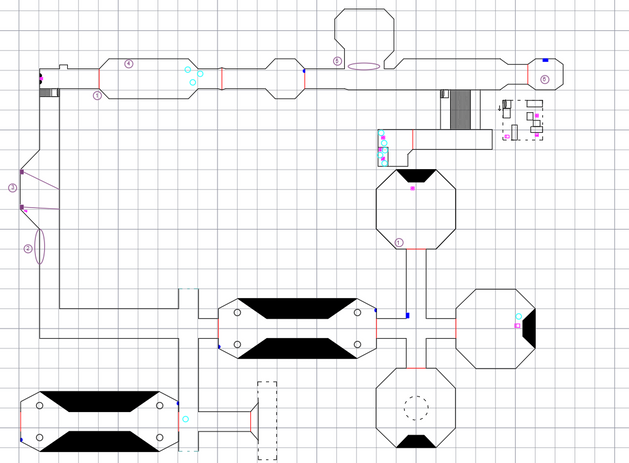This screenshot has height=463, width=629.
Task: Click red door on the right octagon's left side
Action: click(456, 329)
